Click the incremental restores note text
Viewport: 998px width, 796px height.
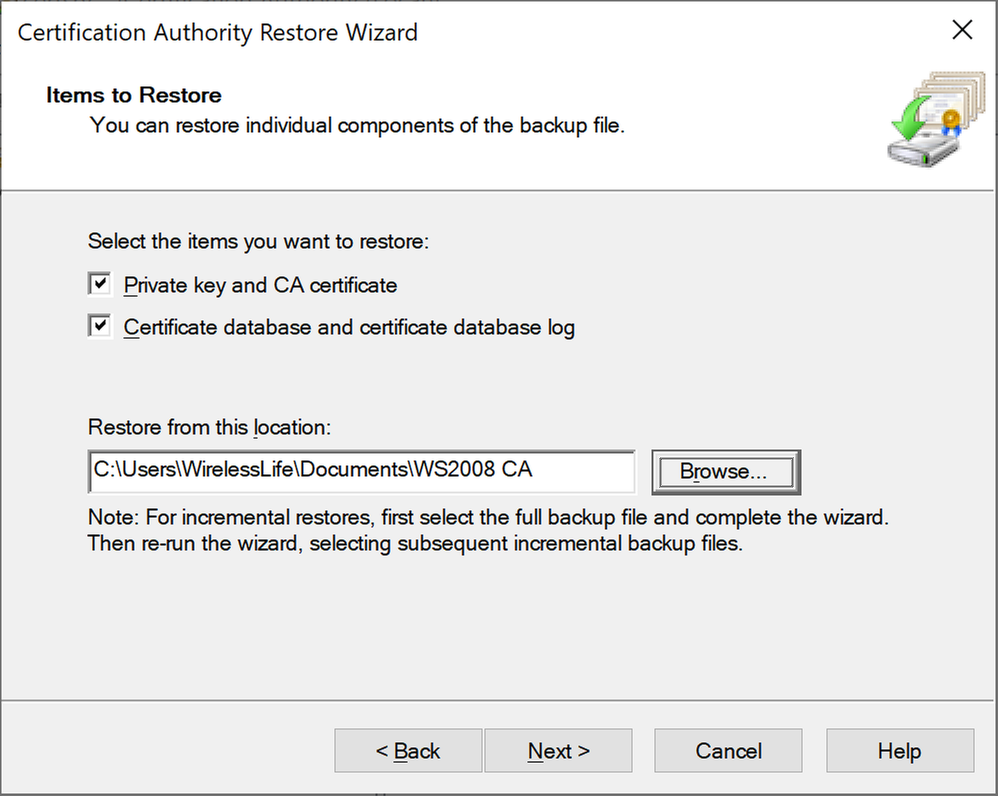tap(488, 530)
